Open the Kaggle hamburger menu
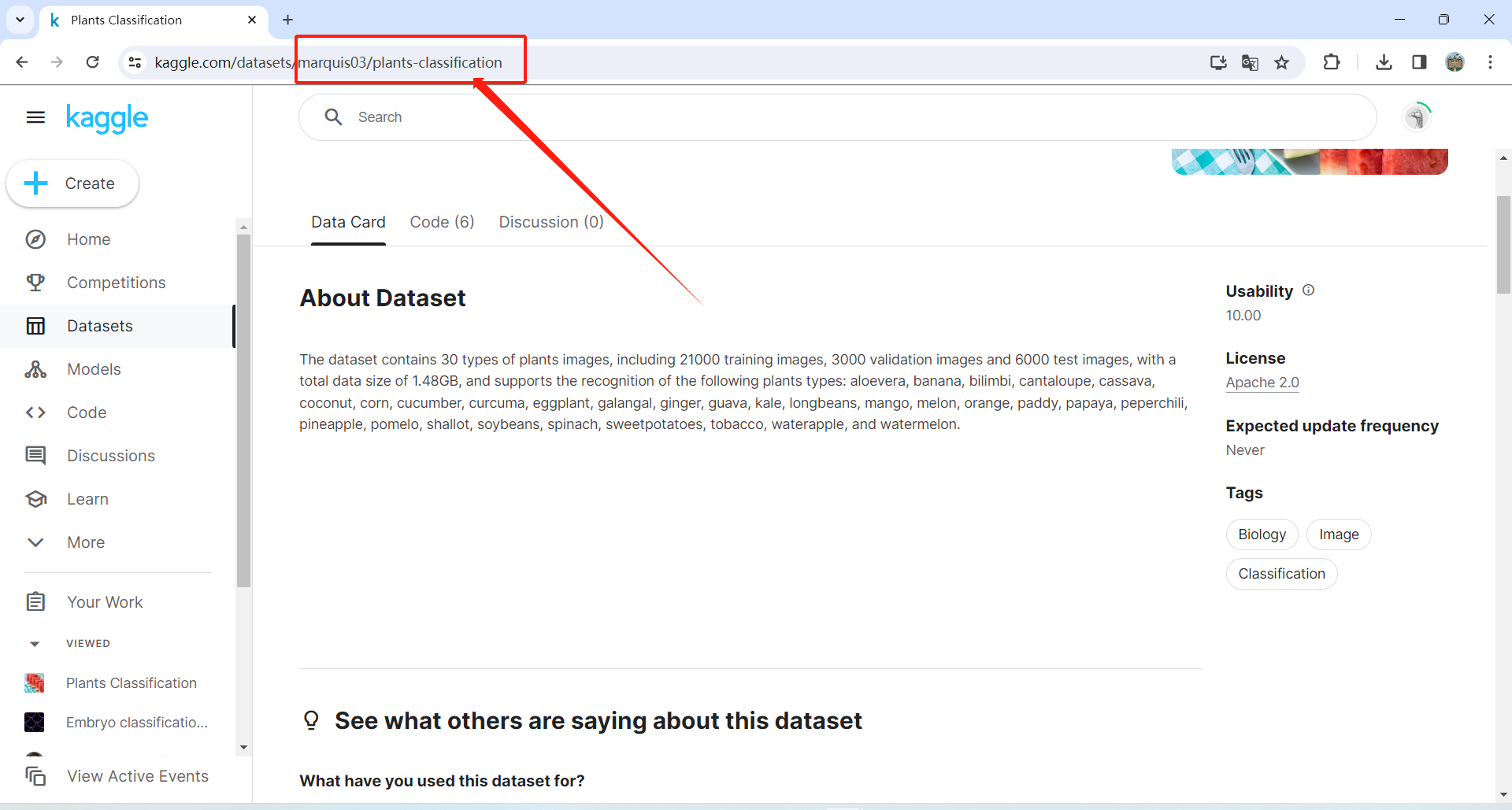The height and width of the screenshot is (810, 1512). click(x=35, y=117)
